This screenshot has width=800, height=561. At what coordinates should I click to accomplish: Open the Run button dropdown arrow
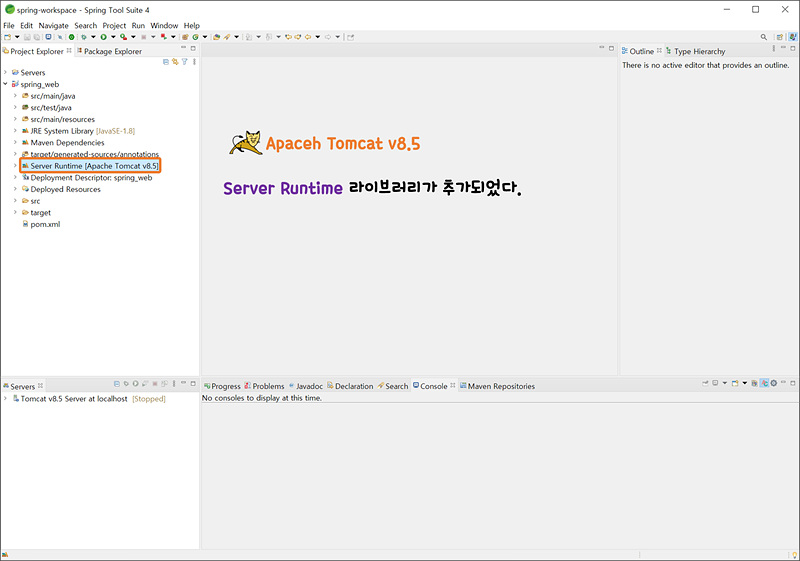pos(113,37)
